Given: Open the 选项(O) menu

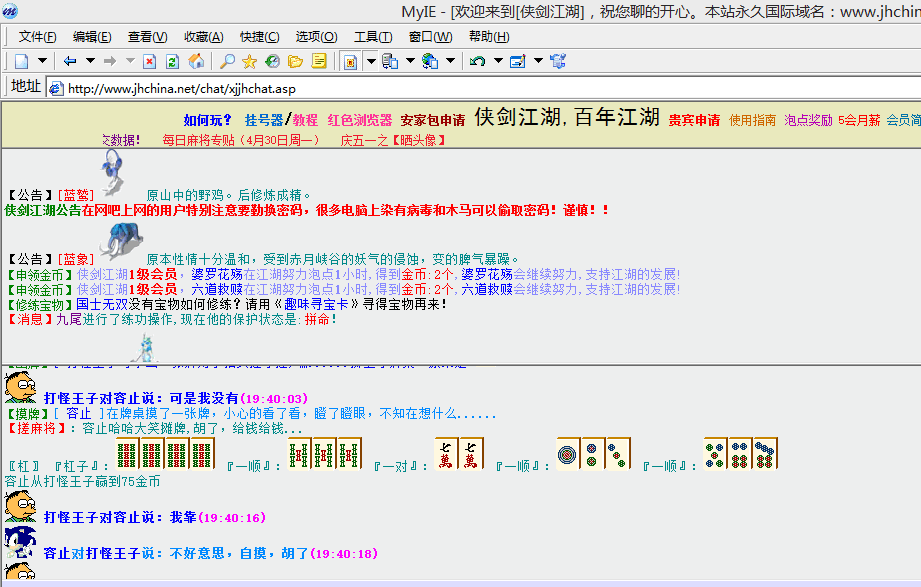Looking at the screenshot, I should point(317,37).
